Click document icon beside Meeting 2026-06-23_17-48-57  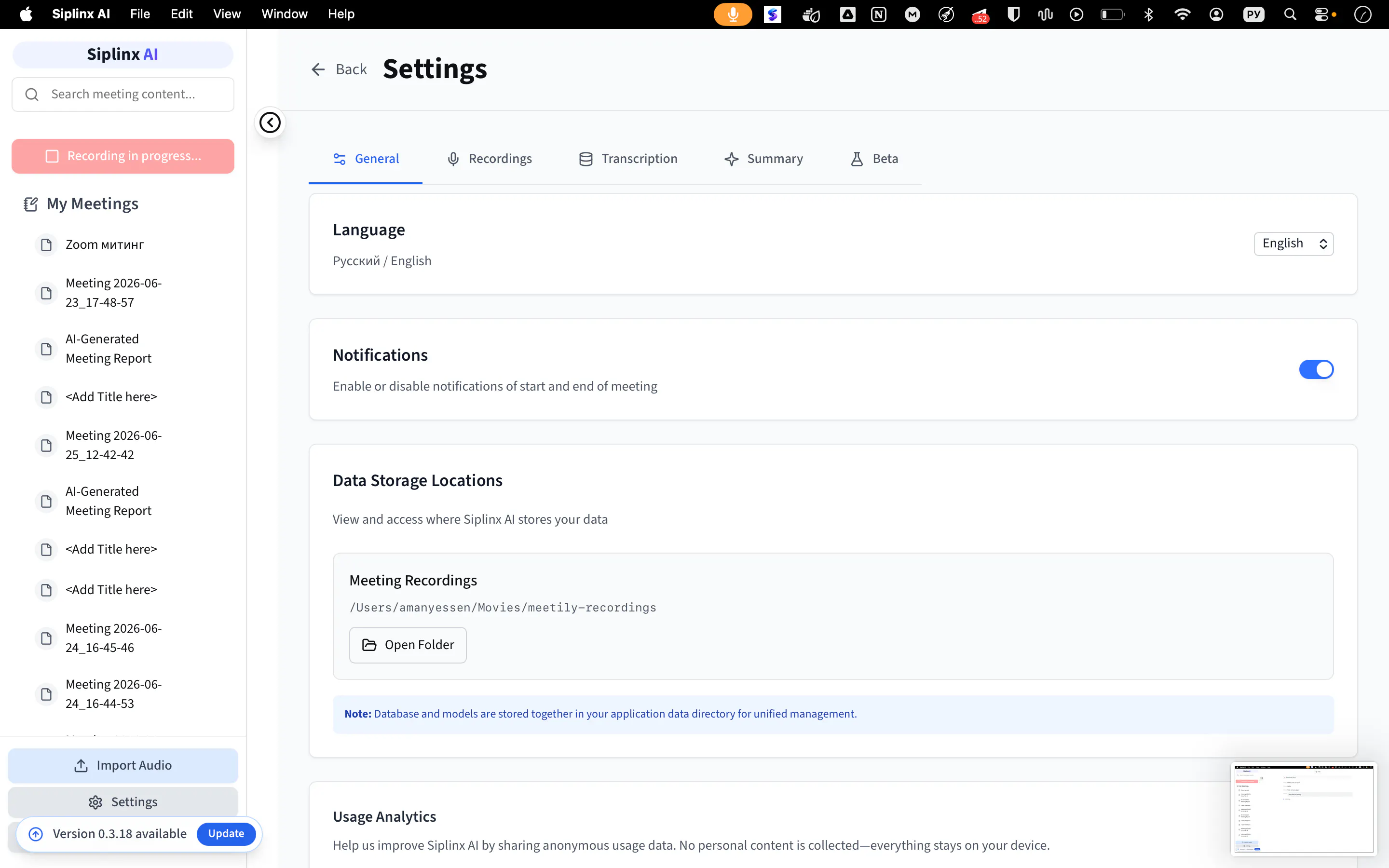[x=46, y=293]
